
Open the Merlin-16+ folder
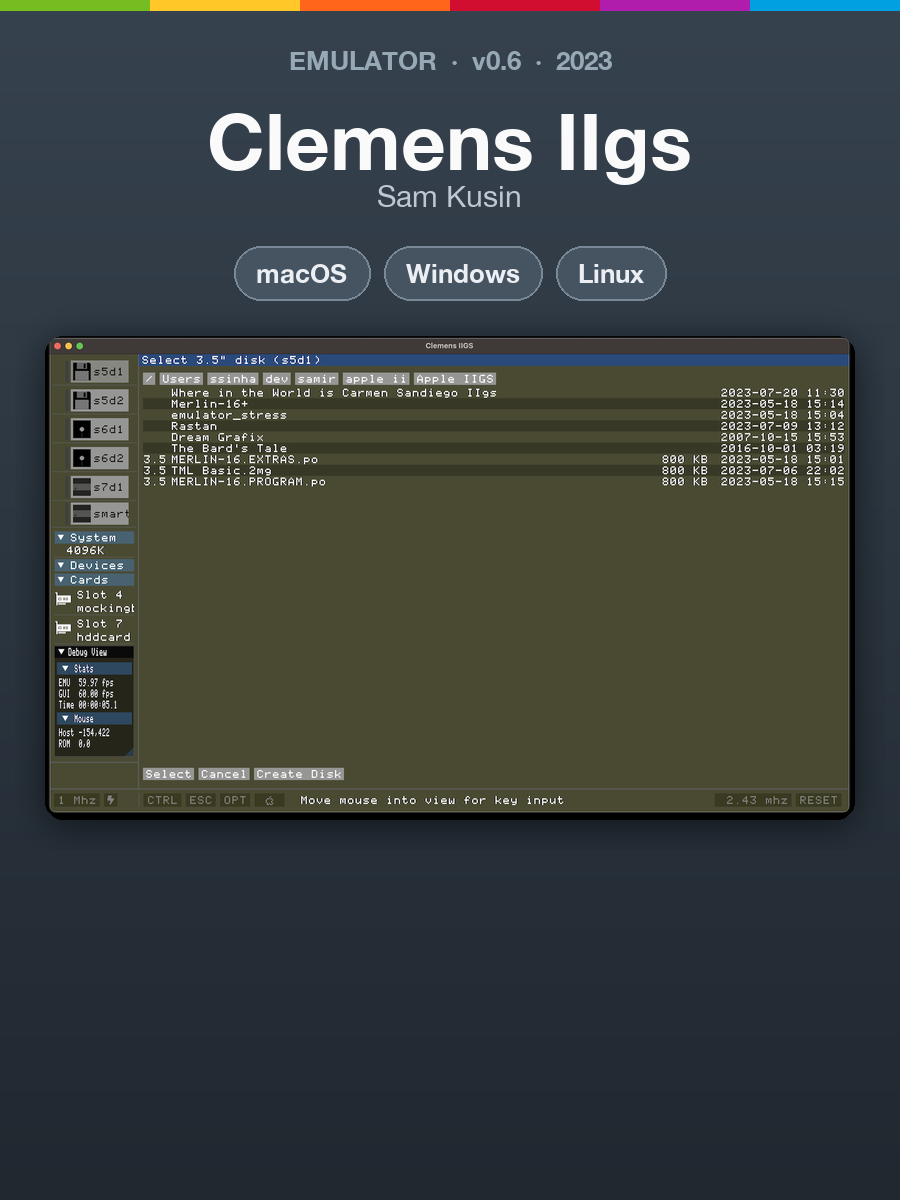[x=494, y=404]
